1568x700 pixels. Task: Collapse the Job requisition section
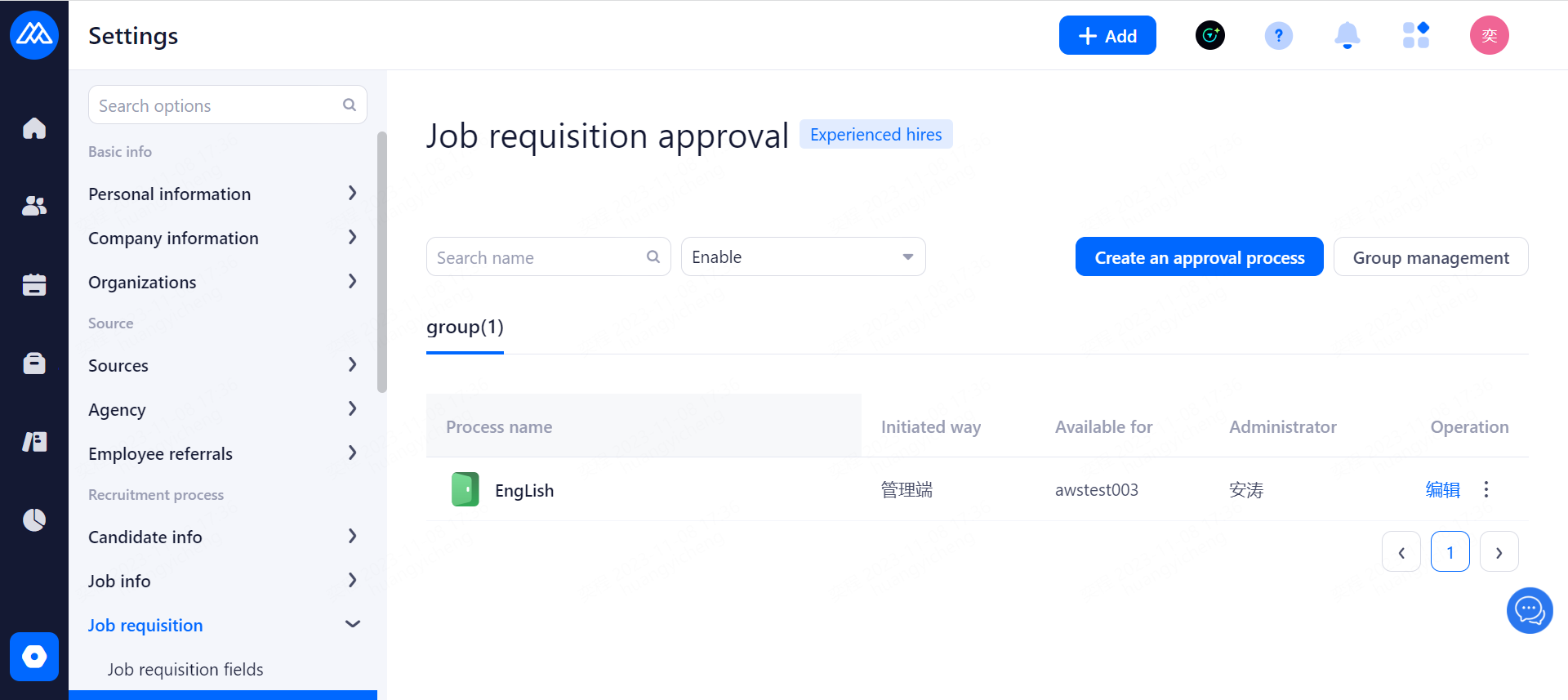(352, 625)
